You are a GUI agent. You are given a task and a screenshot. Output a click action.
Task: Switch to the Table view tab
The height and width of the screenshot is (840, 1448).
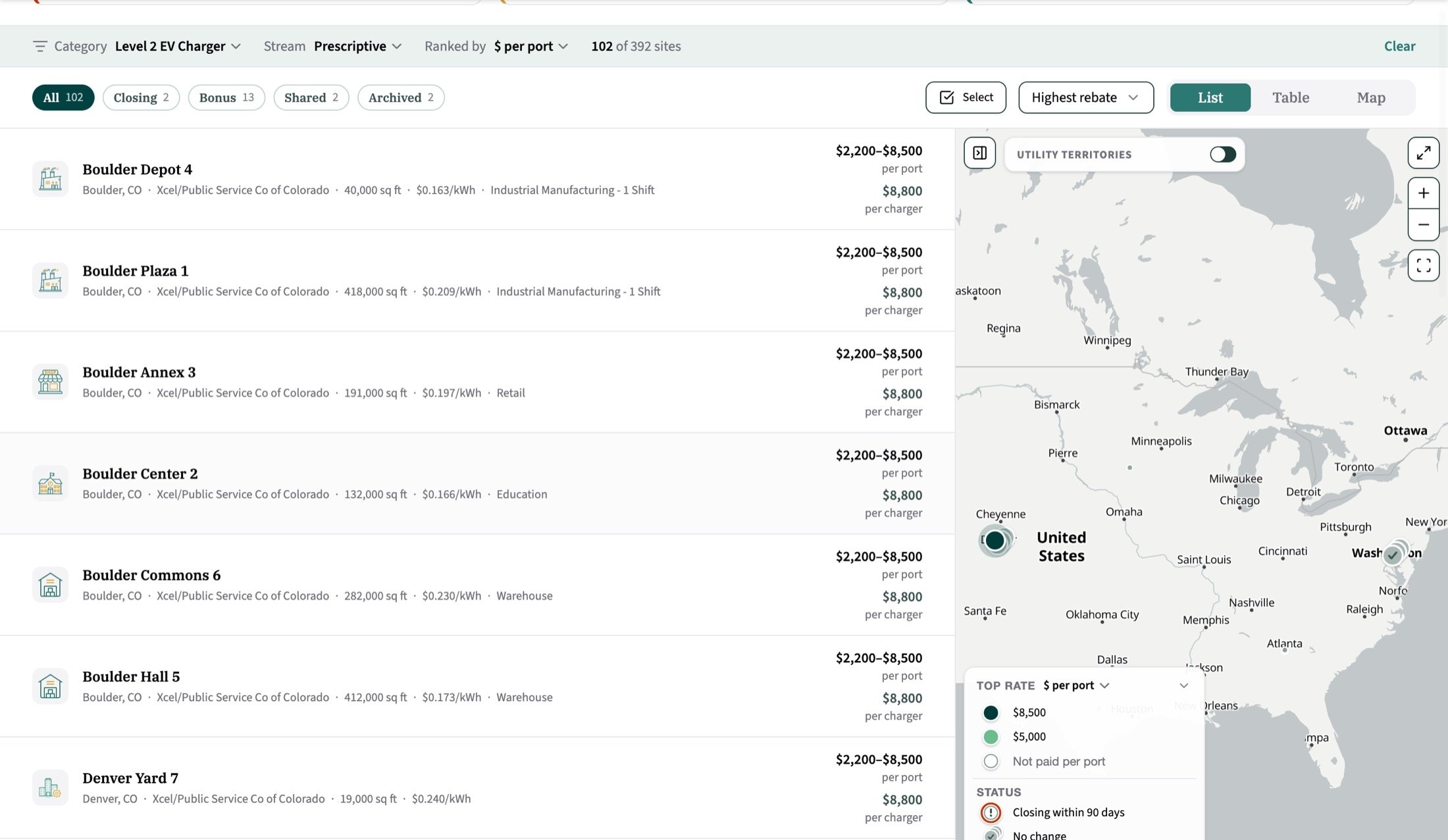coord(1290,97)
